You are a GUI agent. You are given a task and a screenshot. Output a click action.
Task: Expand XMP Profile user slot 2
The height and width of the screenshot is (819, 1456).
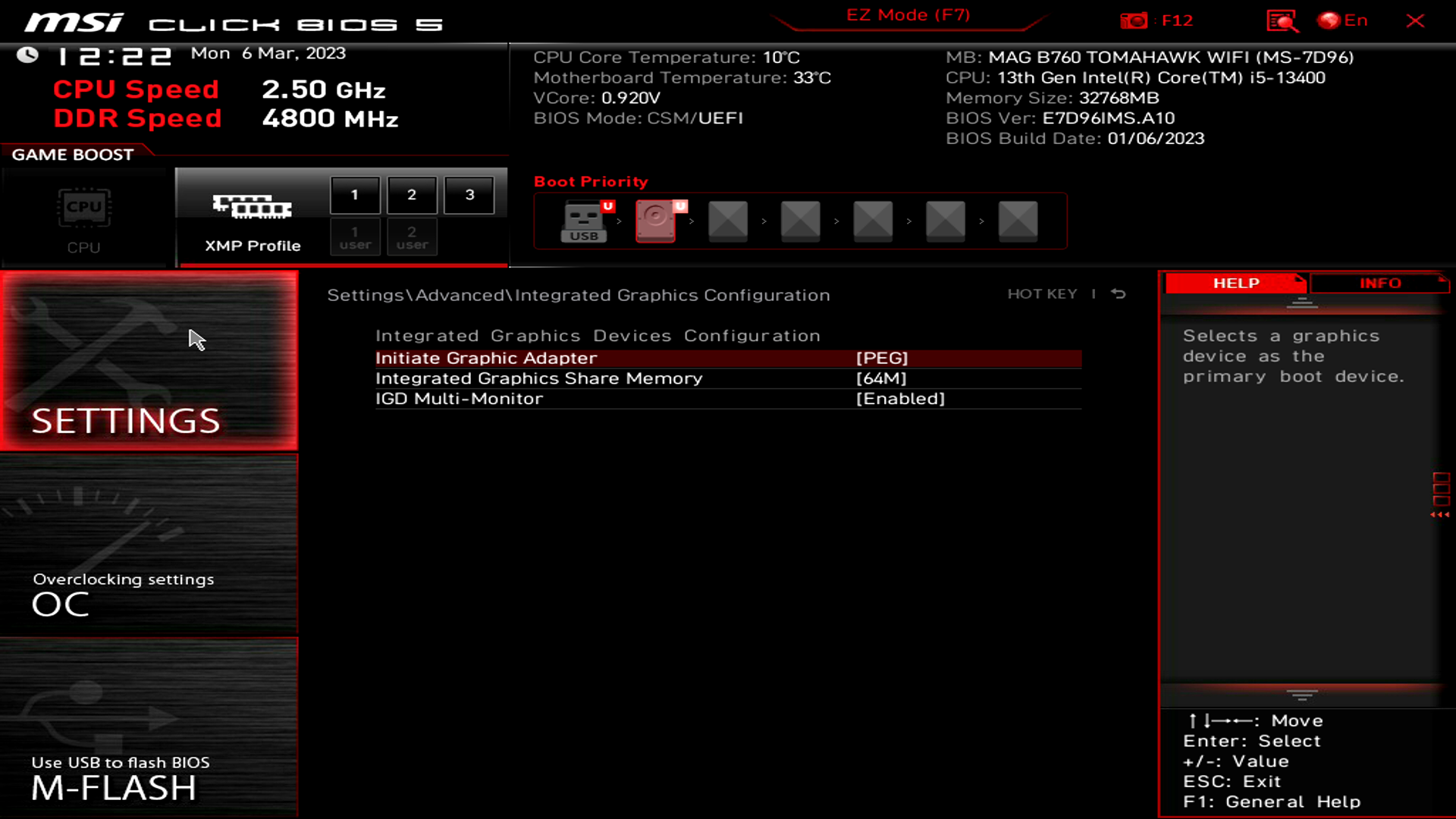412,237
